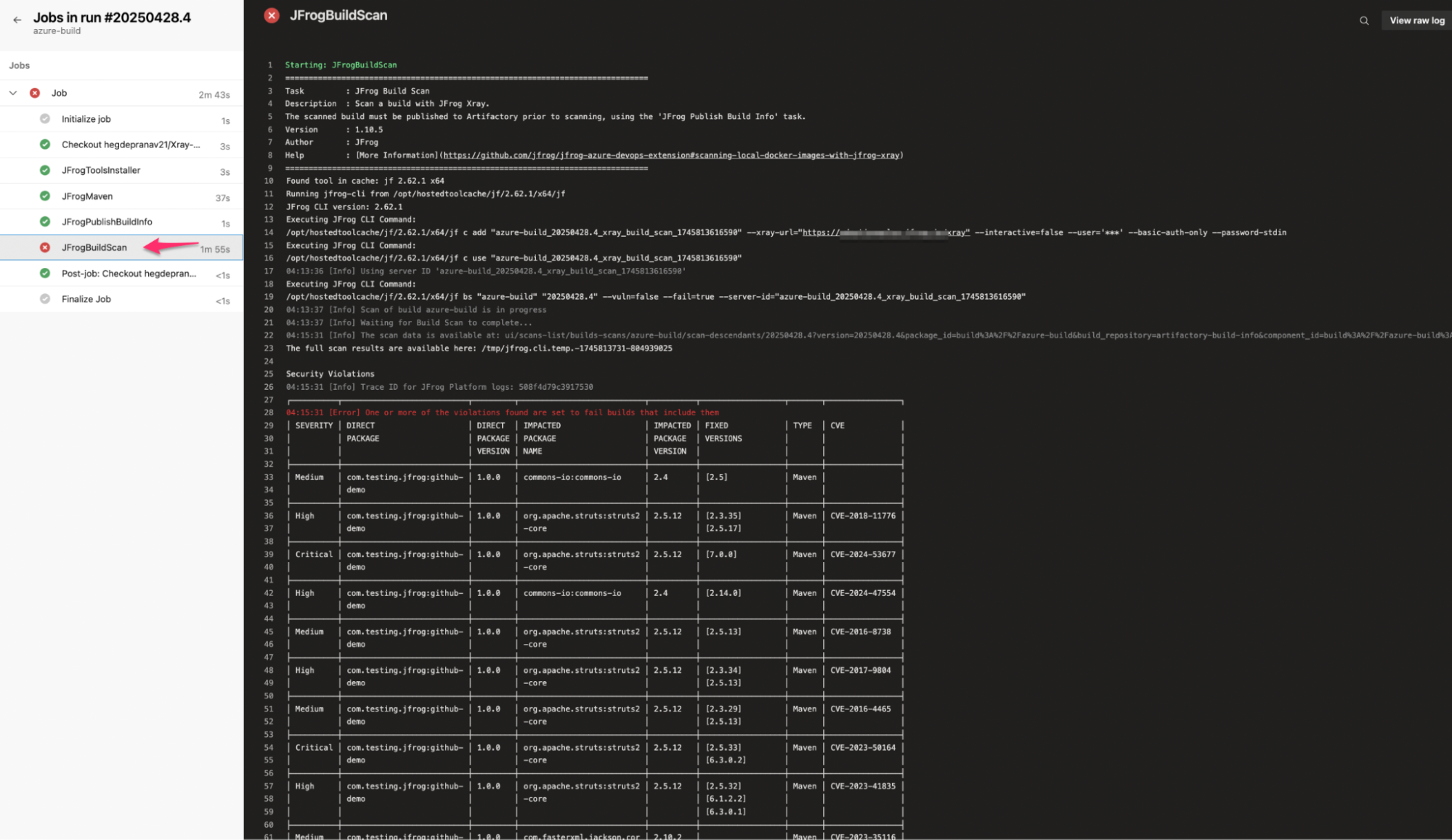
Task: Select the JFrogMaven step row
Action: pos(87,196)
